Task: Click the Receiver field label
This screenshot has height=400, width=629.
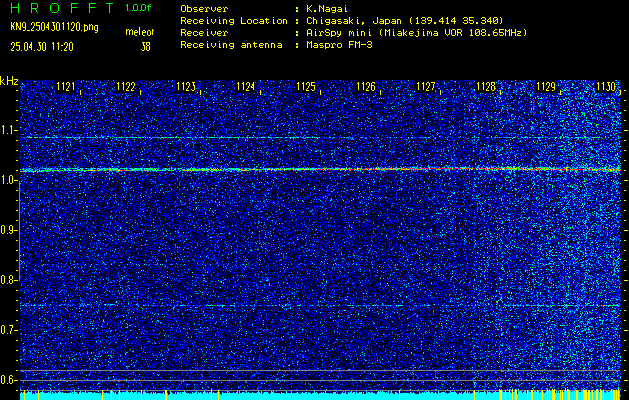Action: (204, 33)
